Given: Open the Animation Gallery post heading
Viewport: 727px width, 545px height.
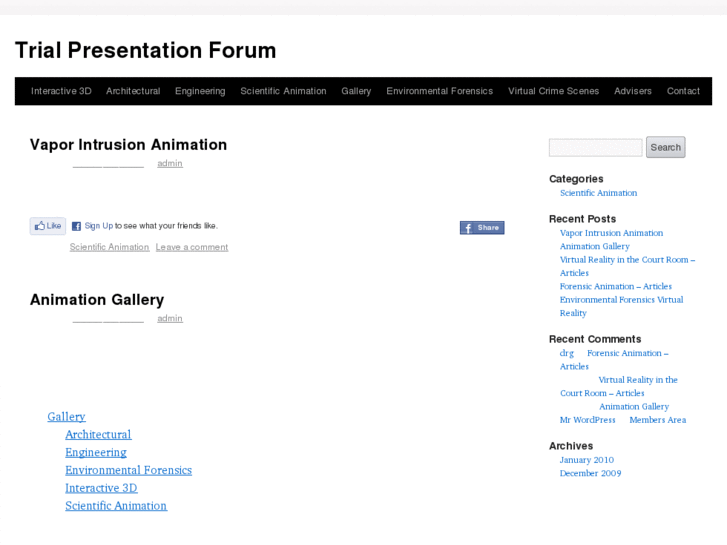Looking at the screenshot, I should tap(97, 300).
